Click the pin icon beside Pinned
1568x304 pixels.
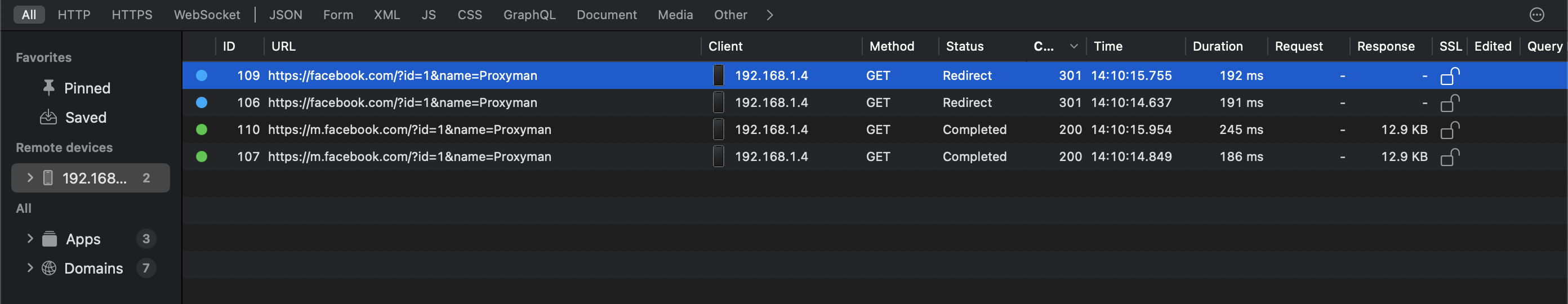click(48, 88)
